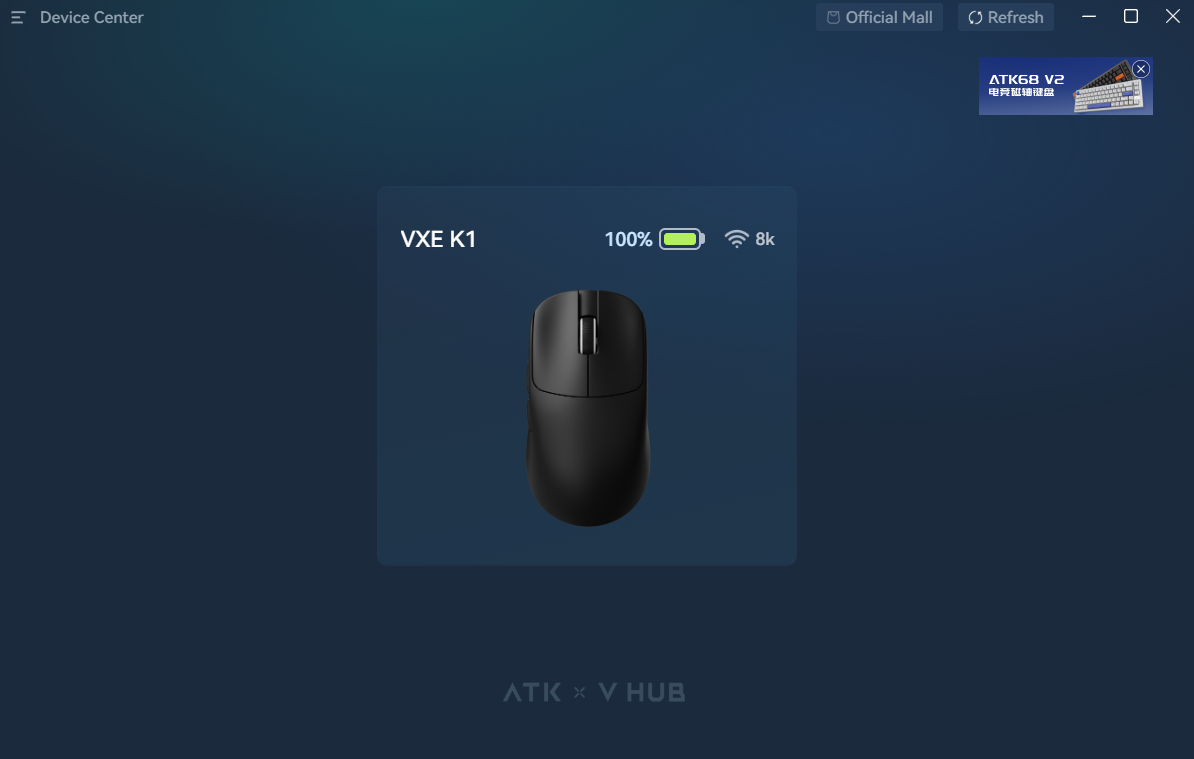Viewport: 1194px width, 759px height.
Task: Click the keyboard picture in the ad
Action: [1108, 89]
